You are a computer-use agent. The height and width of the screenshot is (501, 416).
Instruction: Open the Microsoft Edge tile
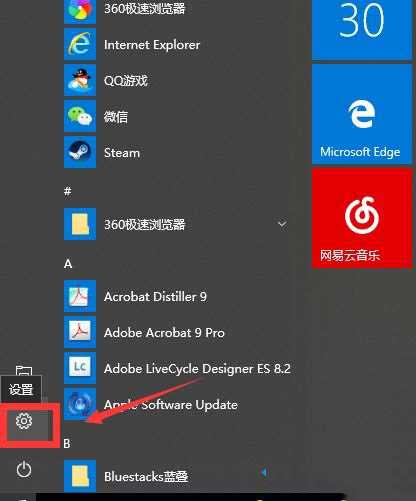pyautogui.click(x=362, y=114)
